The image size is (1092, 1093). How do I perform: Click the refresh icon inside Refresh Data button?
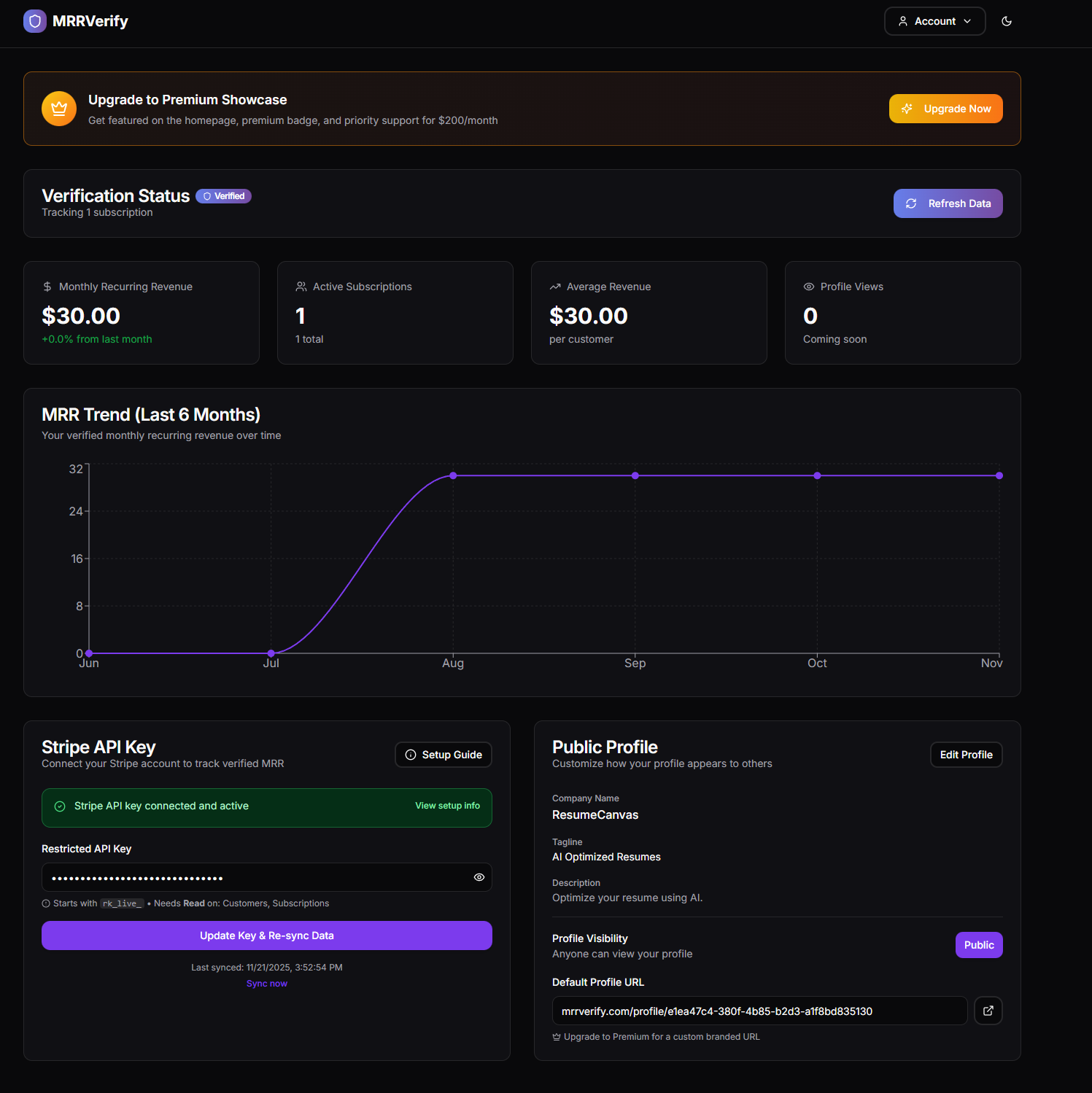coord(911,203)
